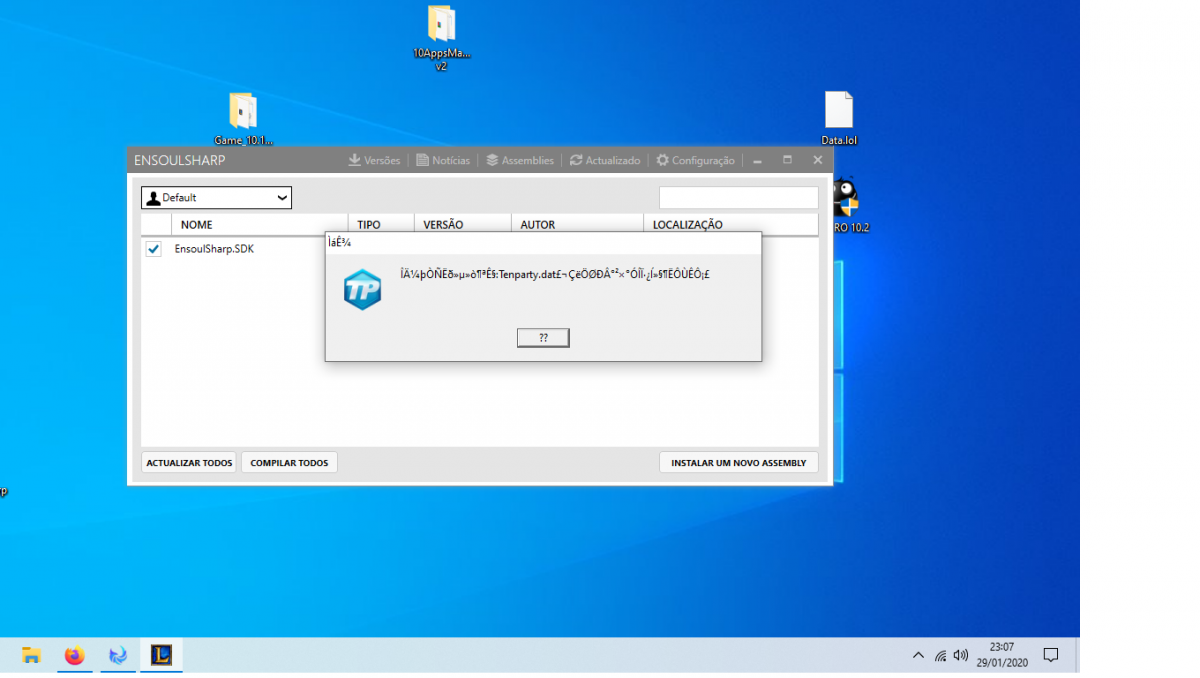Open the blue bird app in taskbar

point(118,656)
